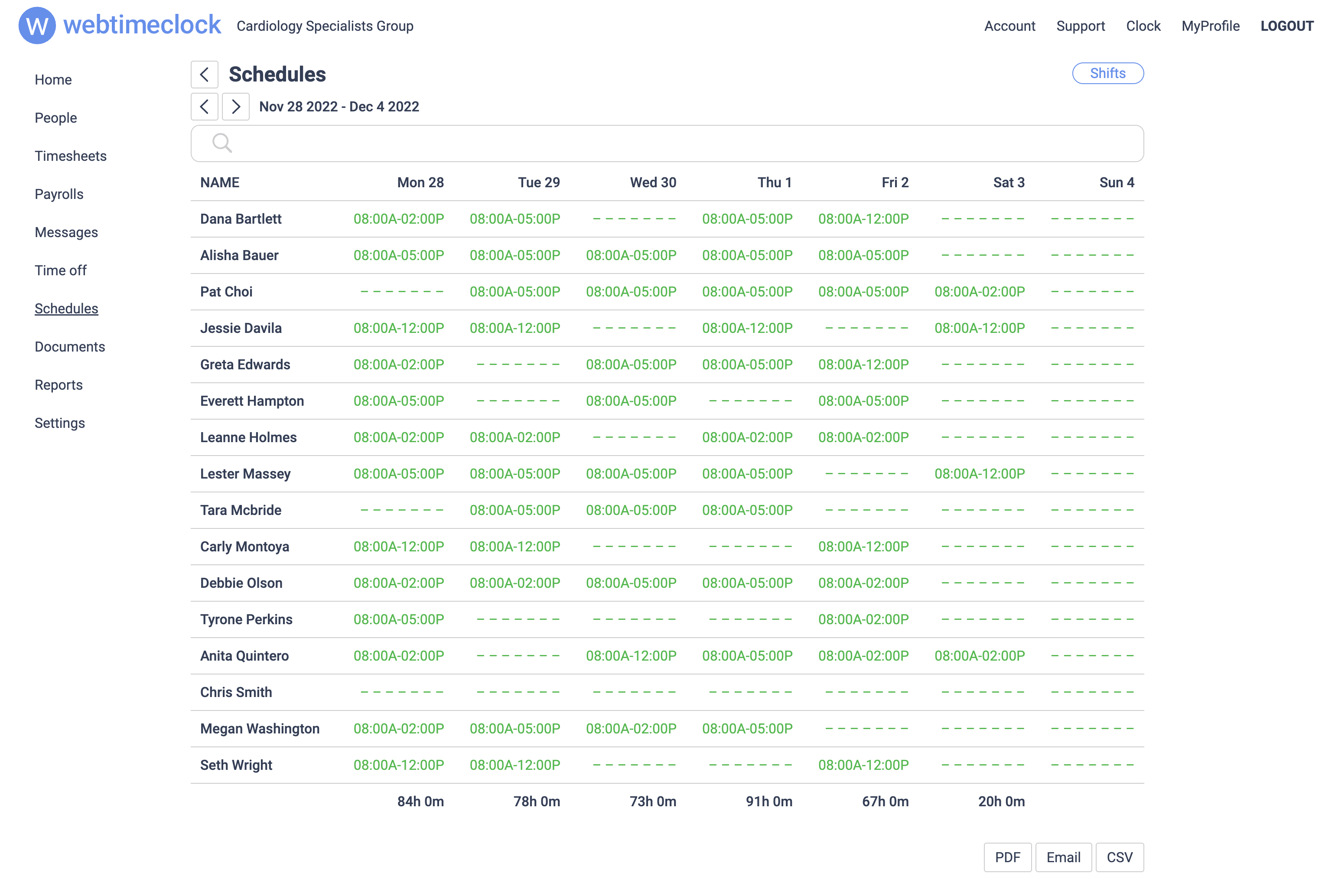Screen dimensions: 1335x896
Task: Open MyProfile settings
Action: point(1211,26)
